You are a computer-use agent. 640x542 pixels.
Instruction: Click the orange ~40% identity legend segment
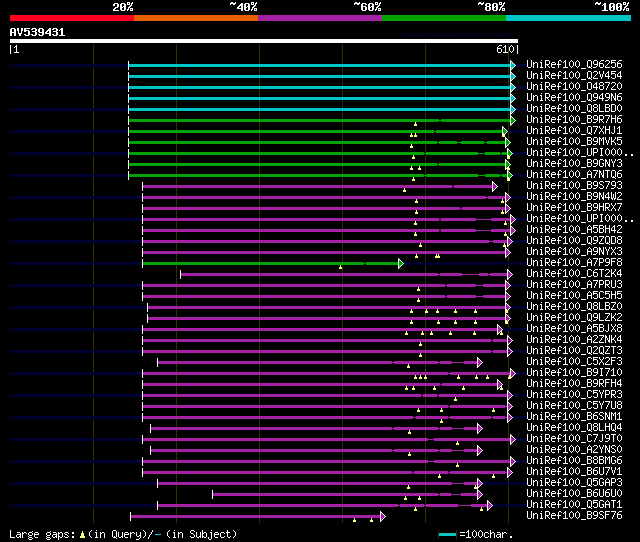(x=196, y=18)
